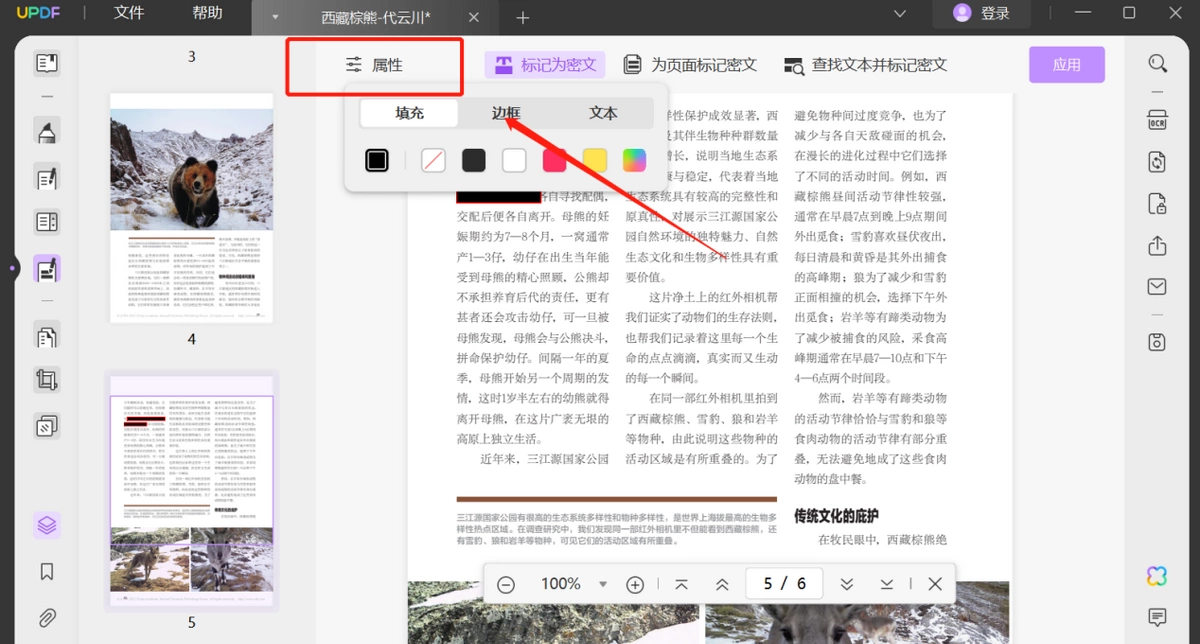The width and height of the screenshot is (1200, 644).
Task: Run OCR text recognition
Action: [x=1158, y=120]
